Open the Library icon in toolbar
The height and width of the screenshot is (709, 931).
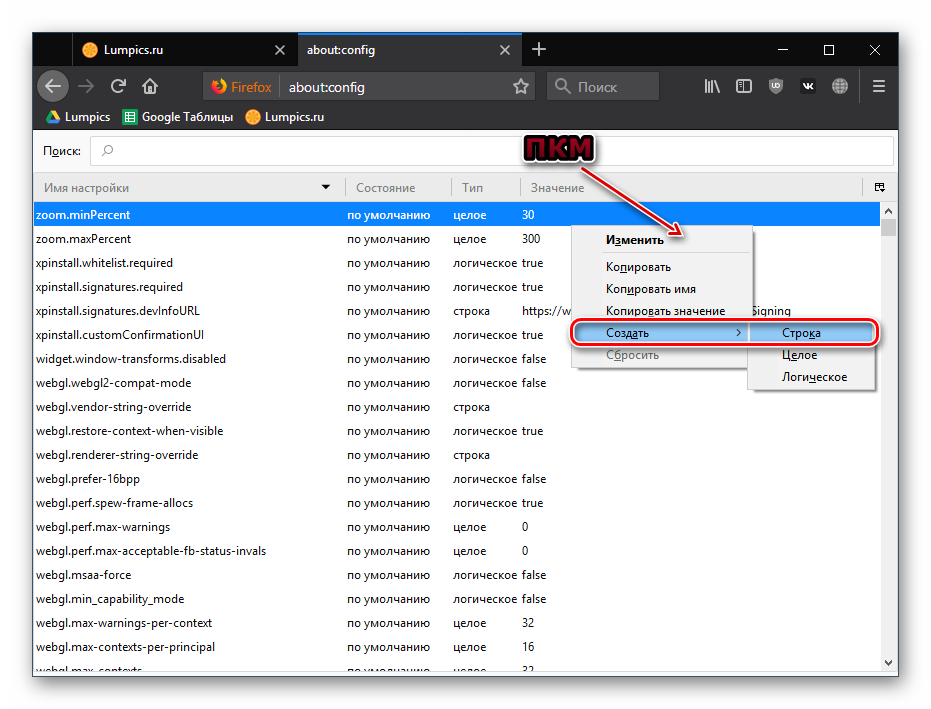click(x=712, y=86)
